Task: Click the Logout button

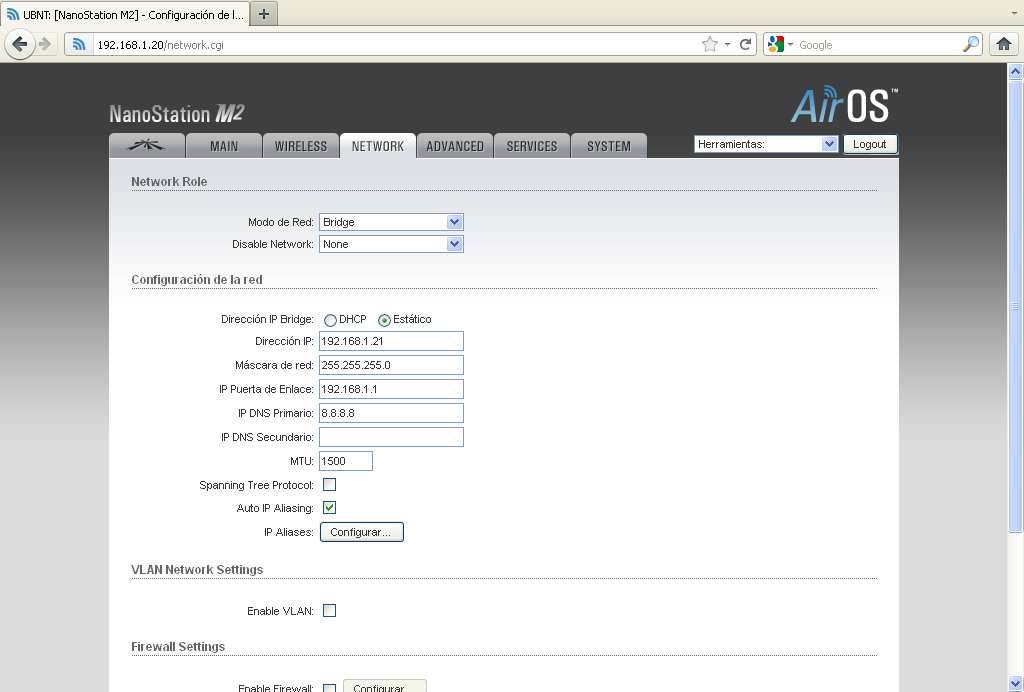Action: [870, 143]
